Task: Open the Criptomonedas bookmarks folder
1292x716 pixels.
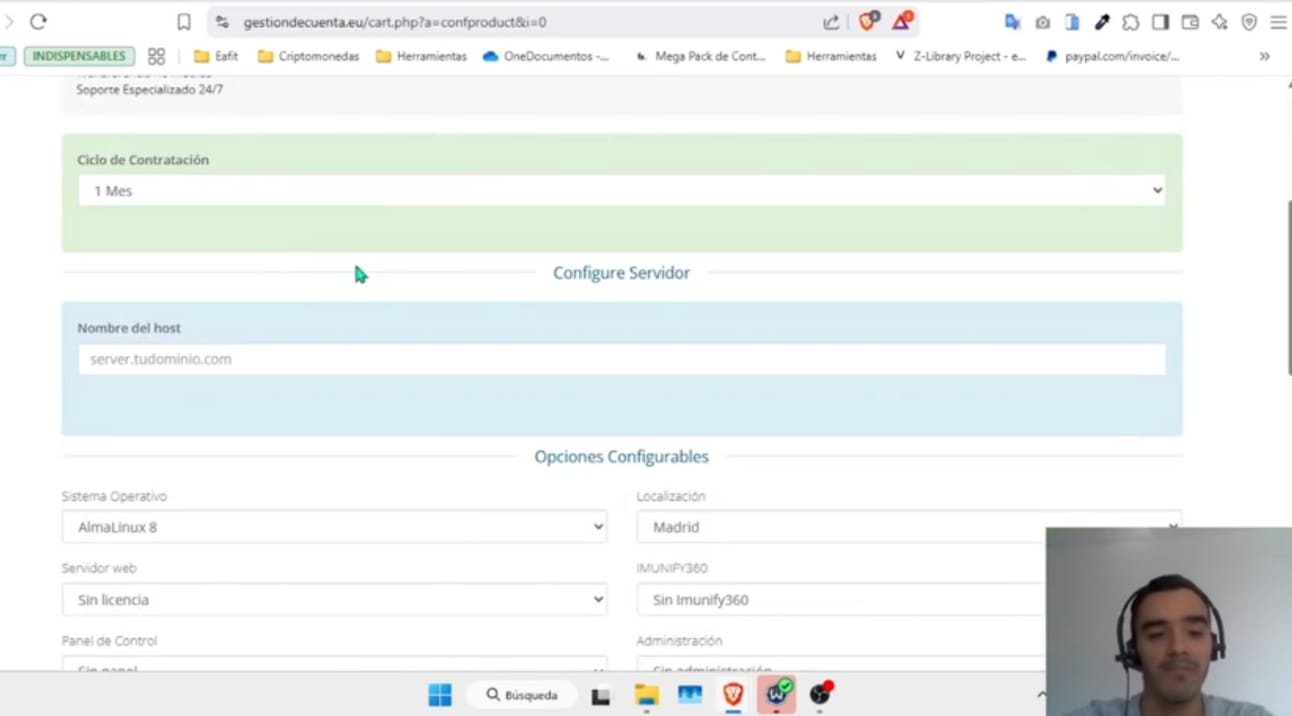Action: (x=308, y=56)
